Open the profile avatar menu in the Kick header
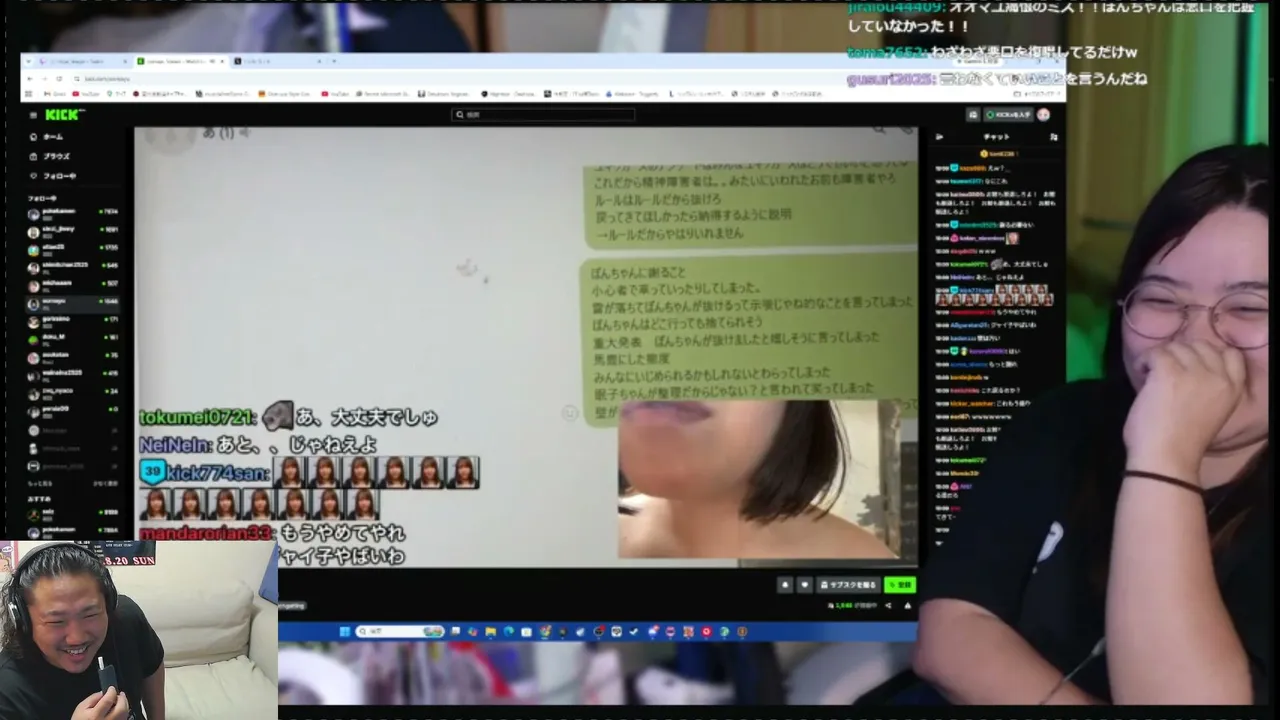This screenshot has width=1280, height=720. [x=1044, y=115]
